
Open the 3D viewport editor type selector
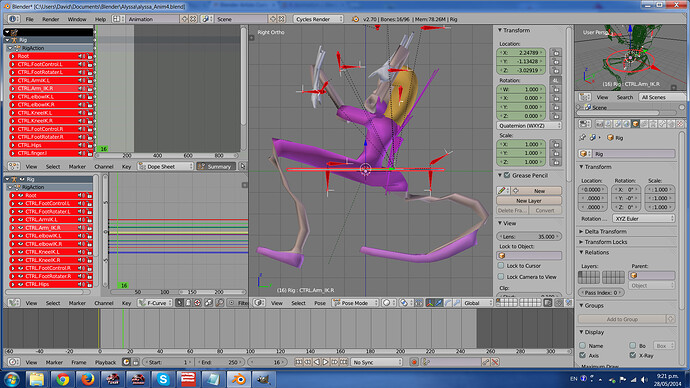pyautogui.click(x=259, y=303)
